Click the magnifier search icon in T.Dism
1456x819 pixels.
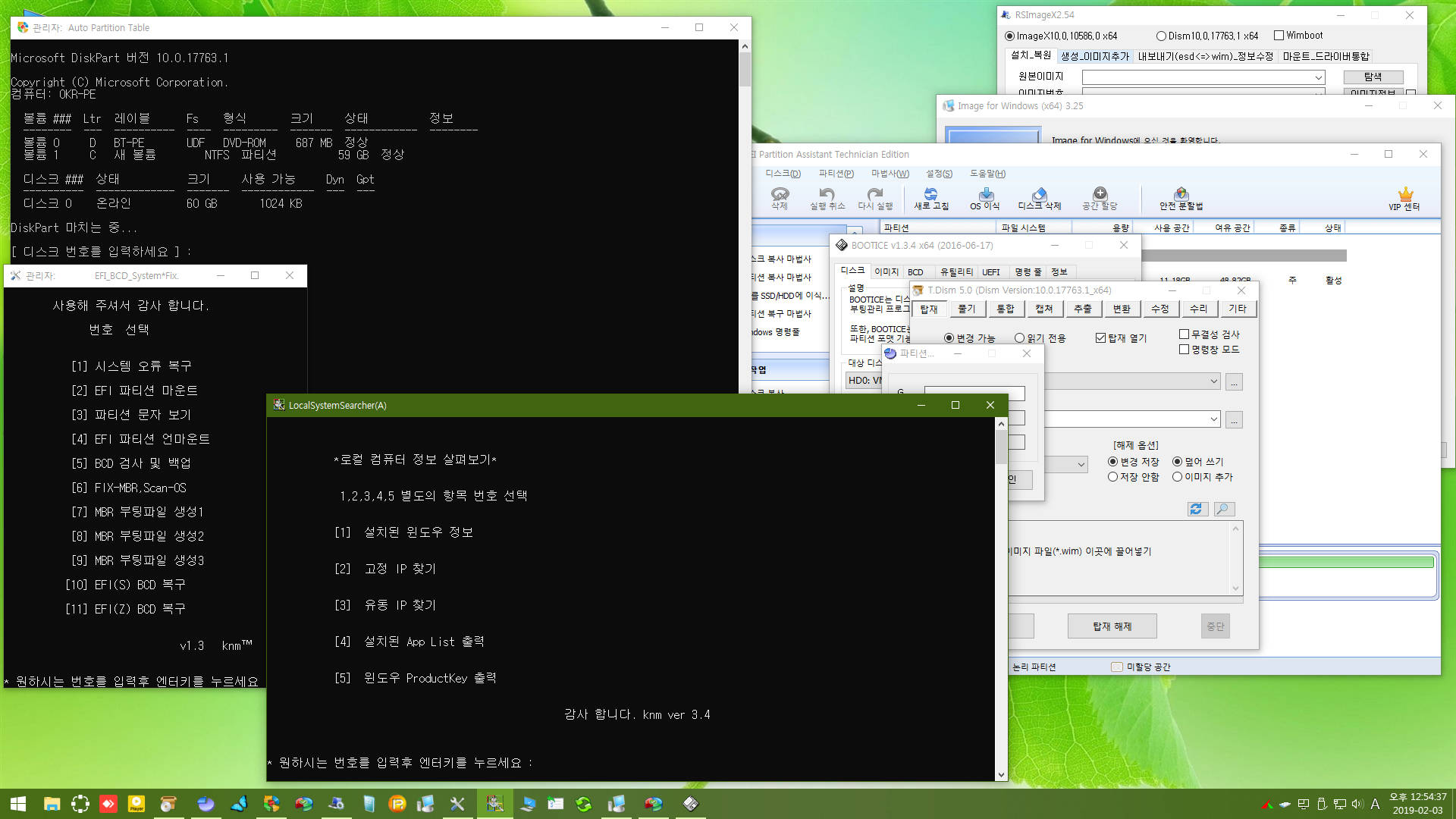point(1224,510)
